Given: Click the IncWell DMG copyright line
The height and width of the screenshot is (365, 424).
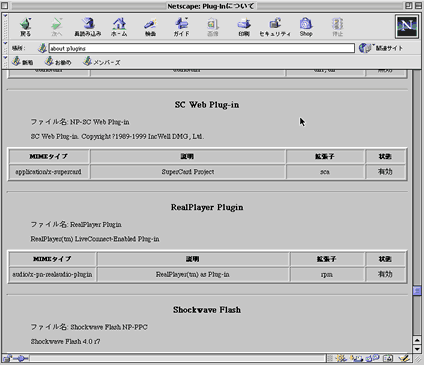Looking at the screenshot, I should [117, 136].
